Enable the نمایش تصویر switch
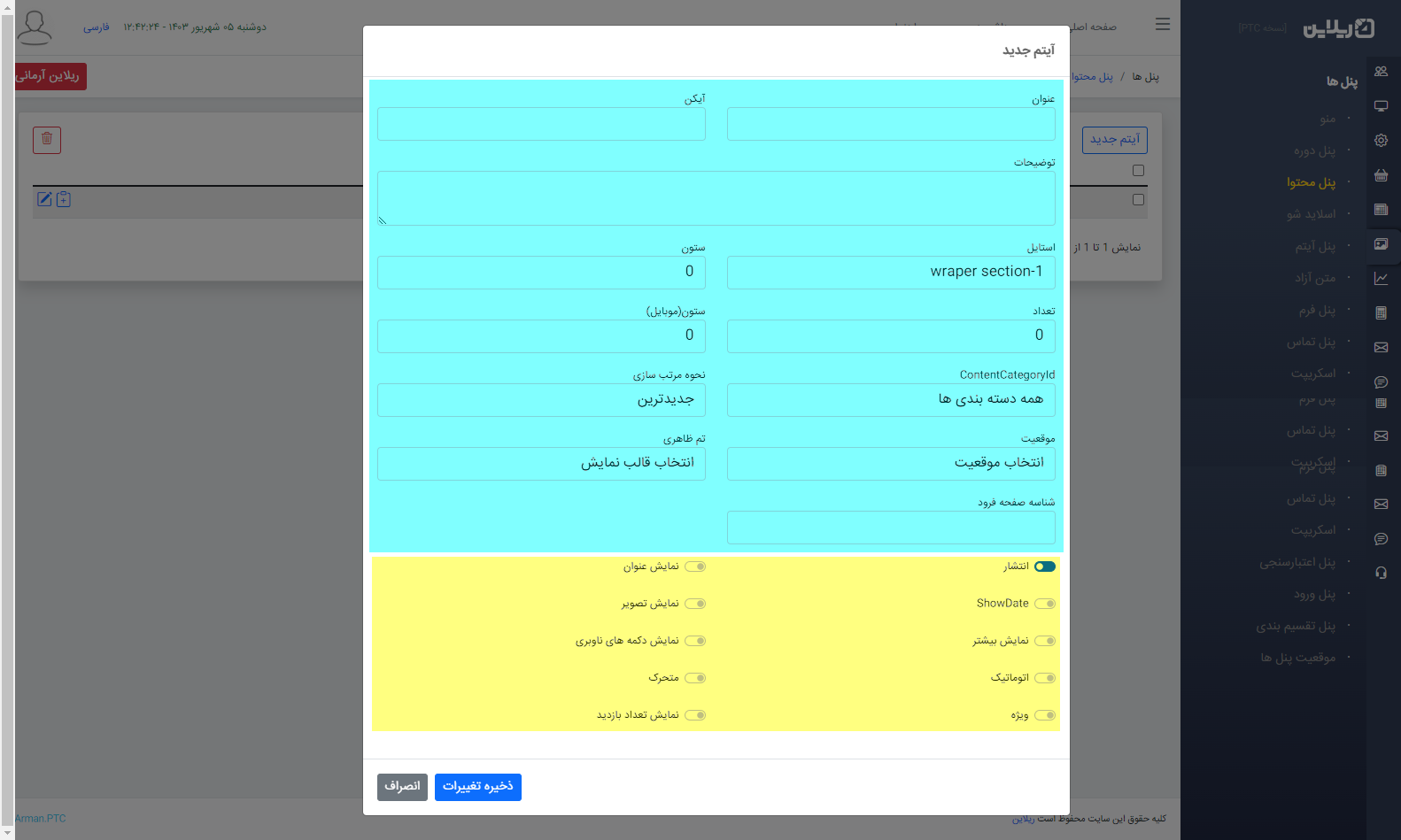 click(x=695, y=604)
